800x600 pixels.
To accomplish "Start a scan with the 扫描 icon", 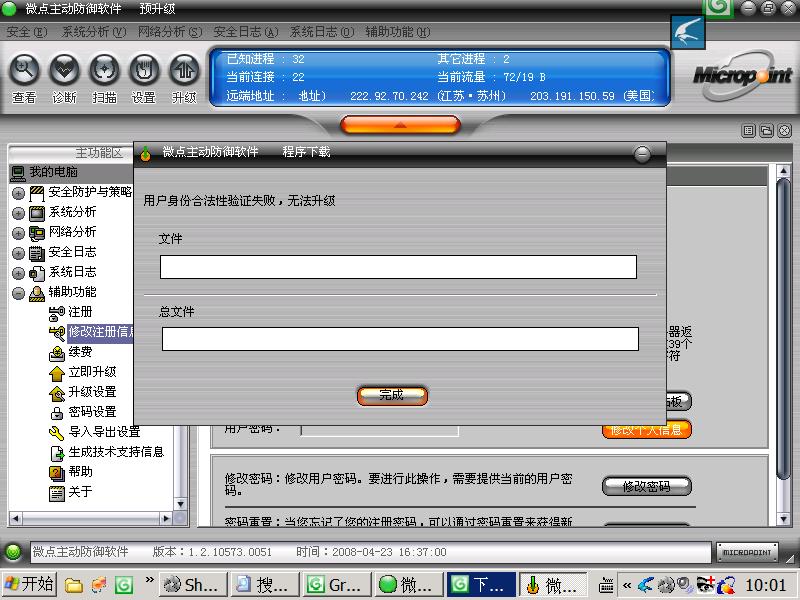I will click(x=104, y=70).
